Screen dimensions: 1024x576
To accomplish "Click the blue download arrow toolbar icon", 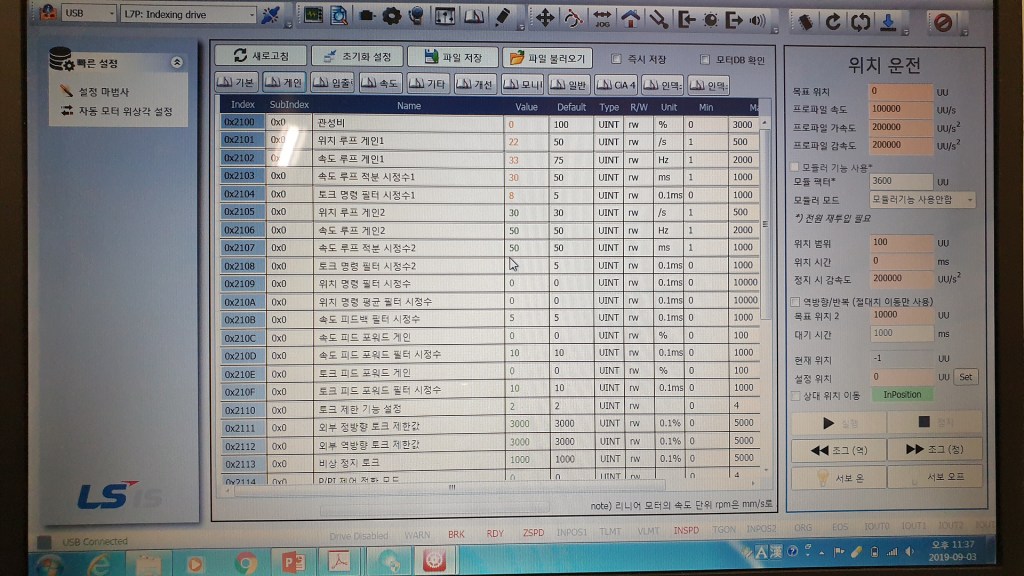I will tap(887, 19).
